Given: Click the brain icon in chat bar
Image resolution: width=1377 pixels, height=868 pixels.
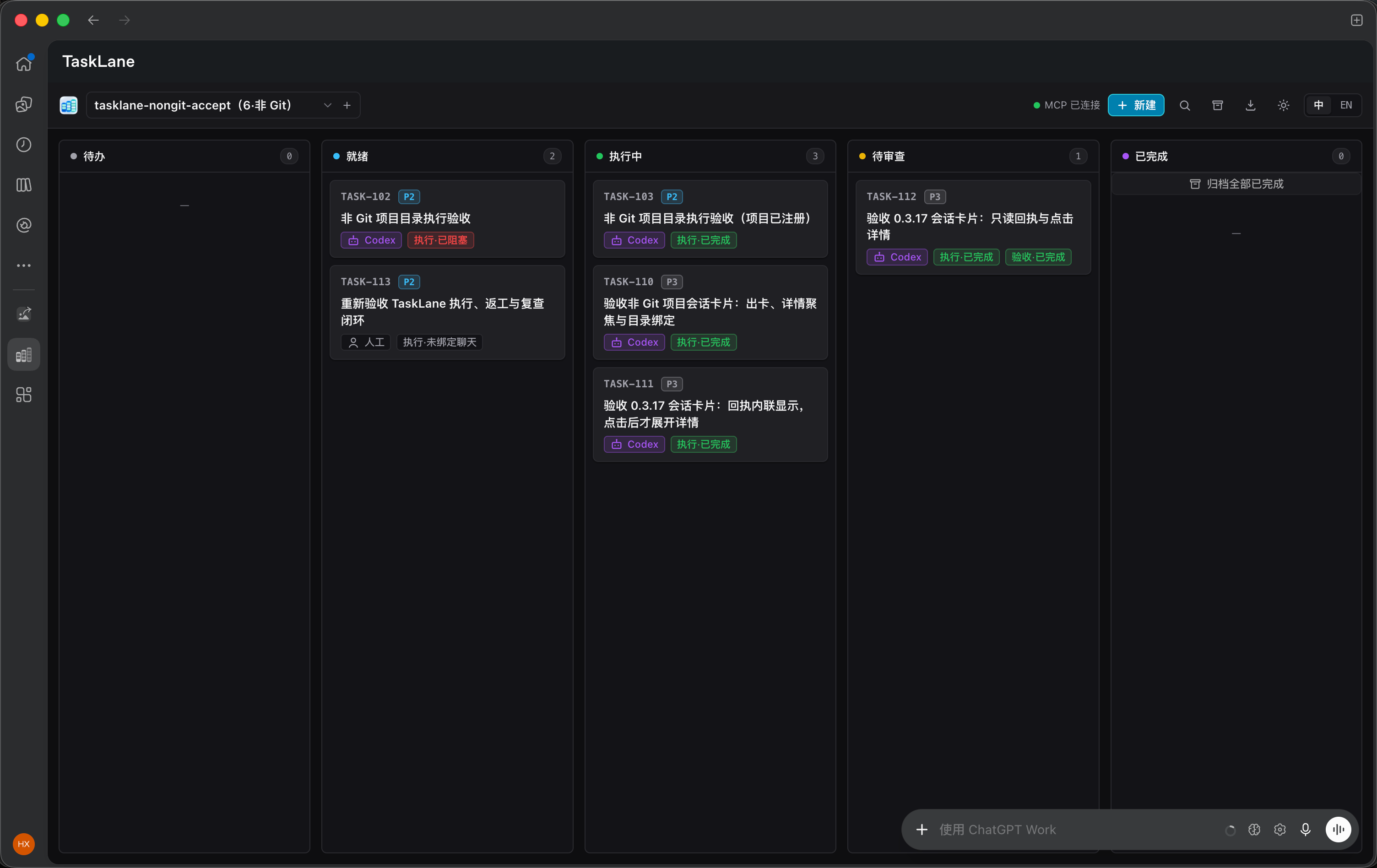Looking at the screenshot, I should [x=1254, y=830].
